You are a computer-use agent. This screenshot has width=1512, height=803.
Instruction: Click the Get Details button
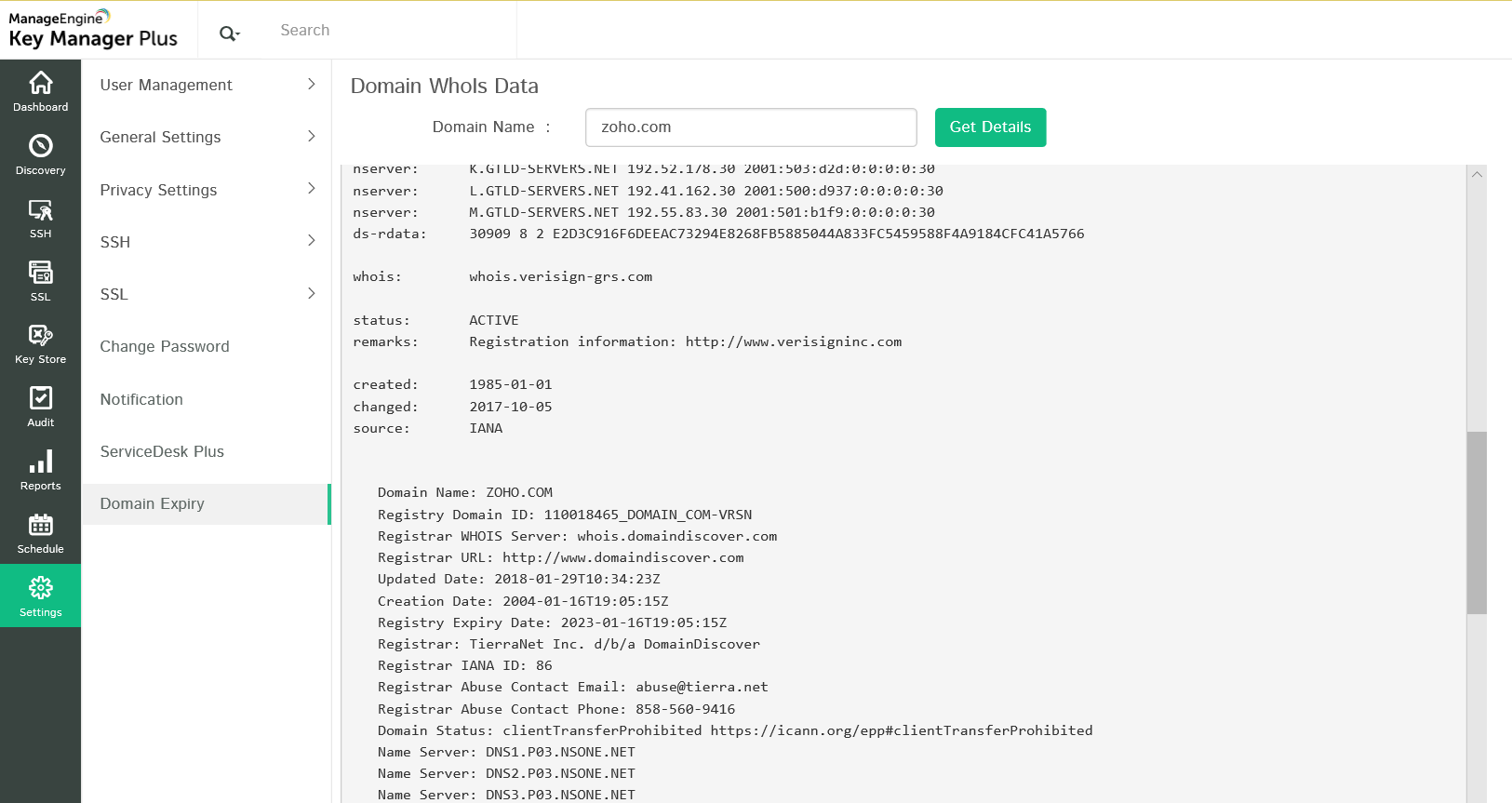pyautogui.click(x=990, y=127)
